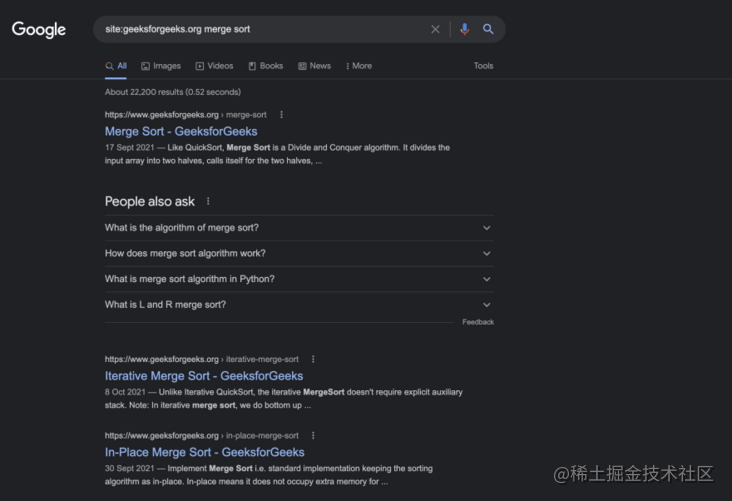This screenshot has width=732, height=501.
Task: Click the geeksforgeeks.org › in-place-merge-sort URL
Action: coord(202,436)
